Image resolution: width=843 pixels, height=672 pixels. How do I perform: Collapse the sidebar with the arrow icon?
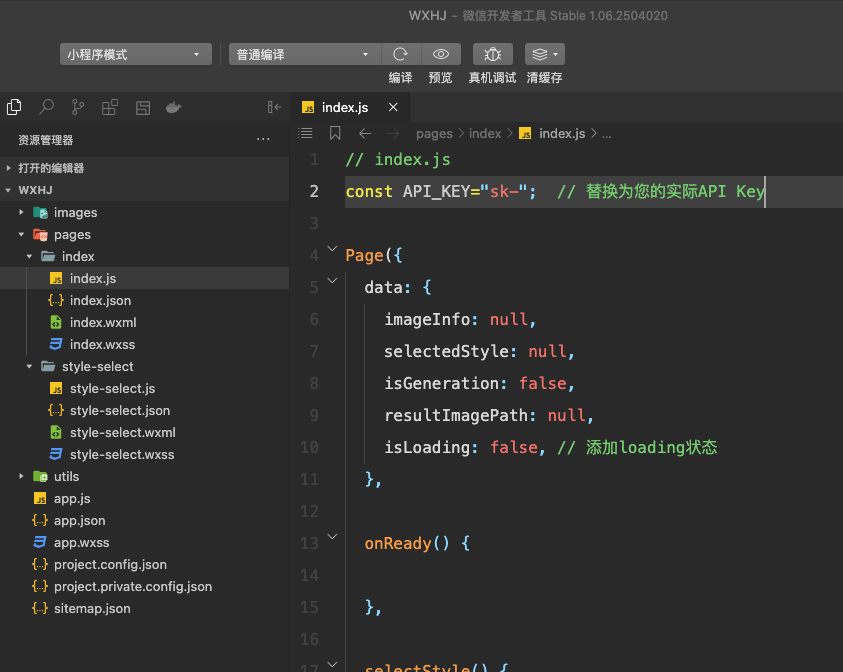274,107
